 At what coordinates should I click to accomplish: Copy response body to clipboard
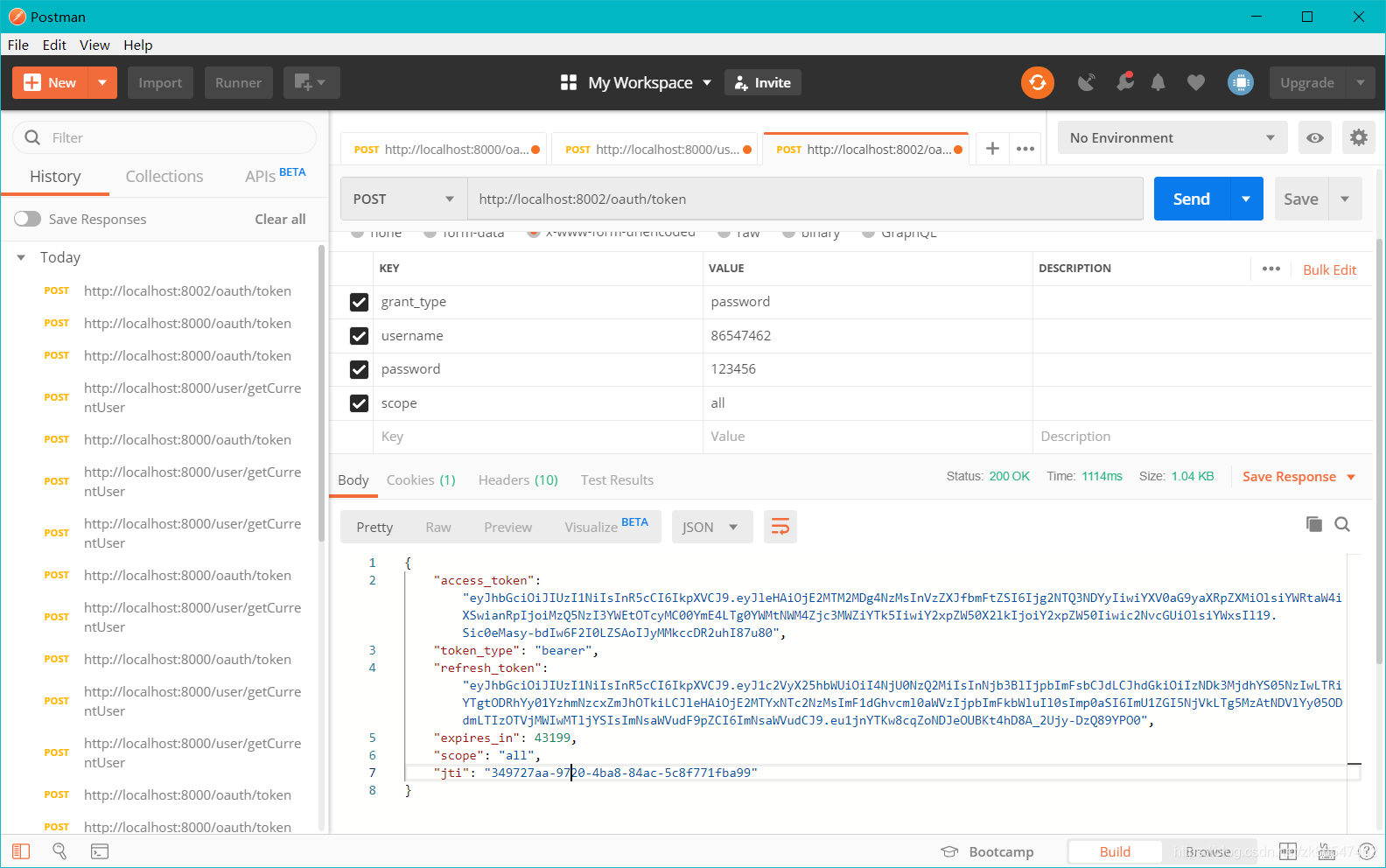[1313, 524]
